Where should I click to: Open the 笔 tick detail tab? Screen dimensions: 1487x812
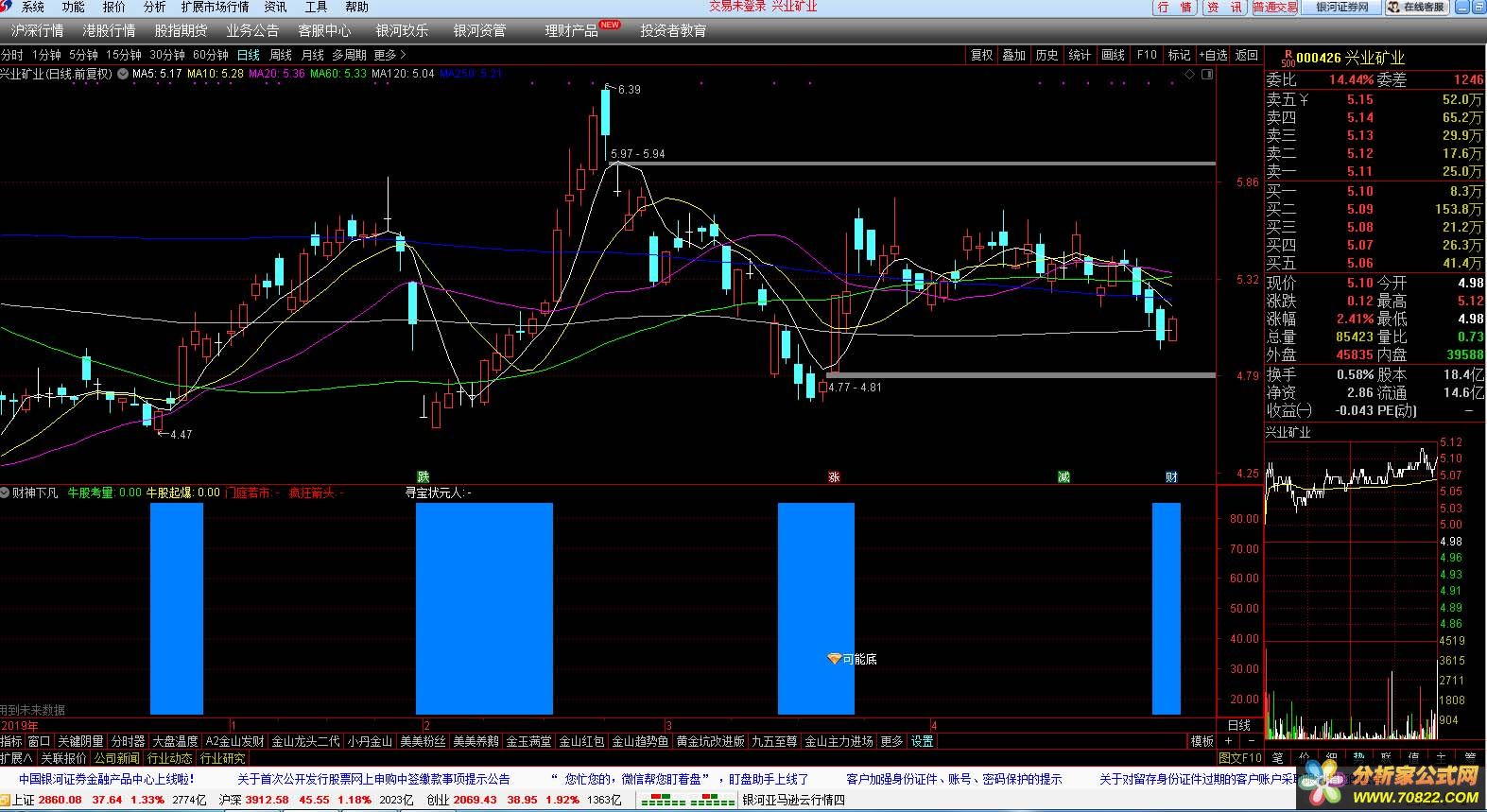coord(1278,758)
